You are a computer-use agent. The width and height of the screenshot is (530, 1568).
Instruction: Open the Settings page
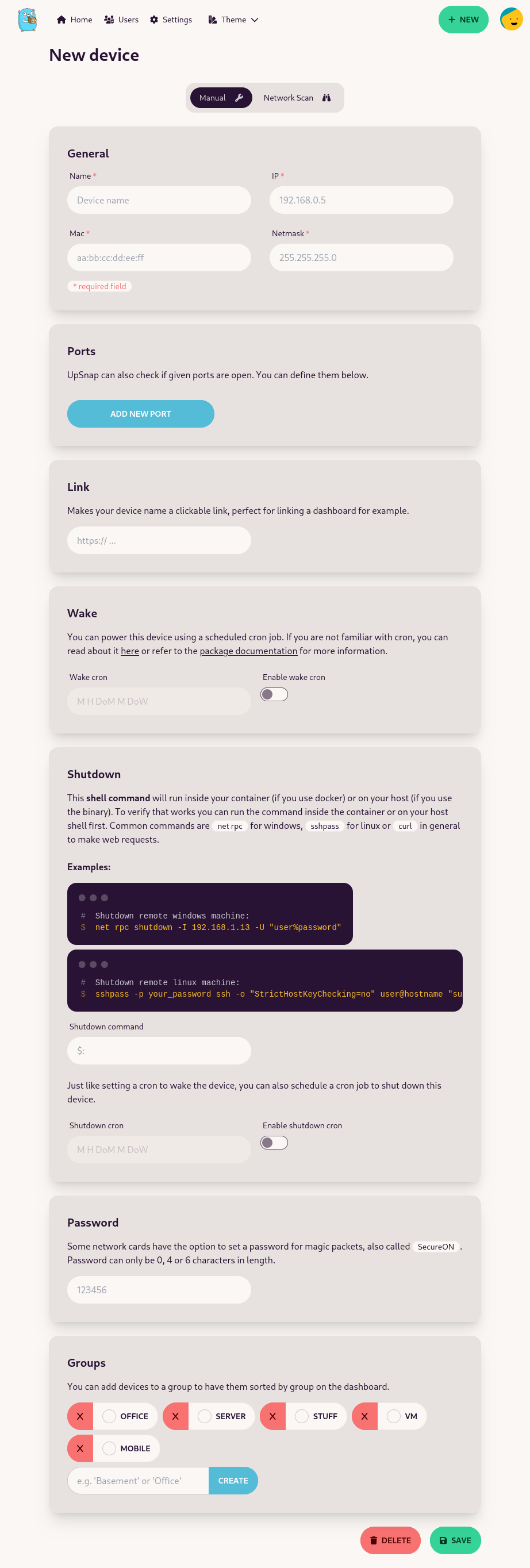171,20
